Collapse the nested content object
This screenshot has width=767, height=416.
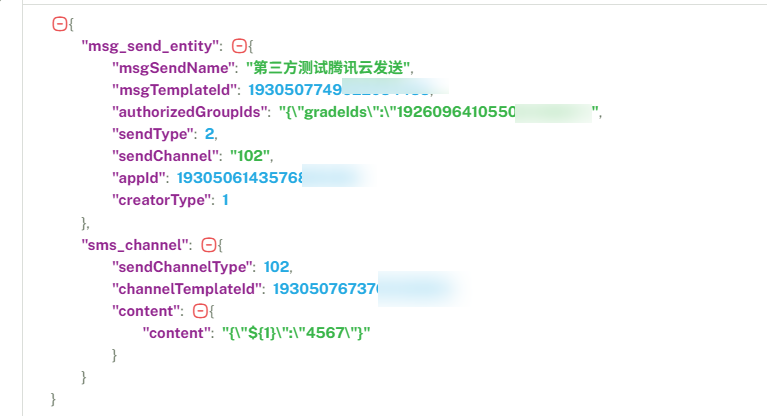click(x=200, y=311)
